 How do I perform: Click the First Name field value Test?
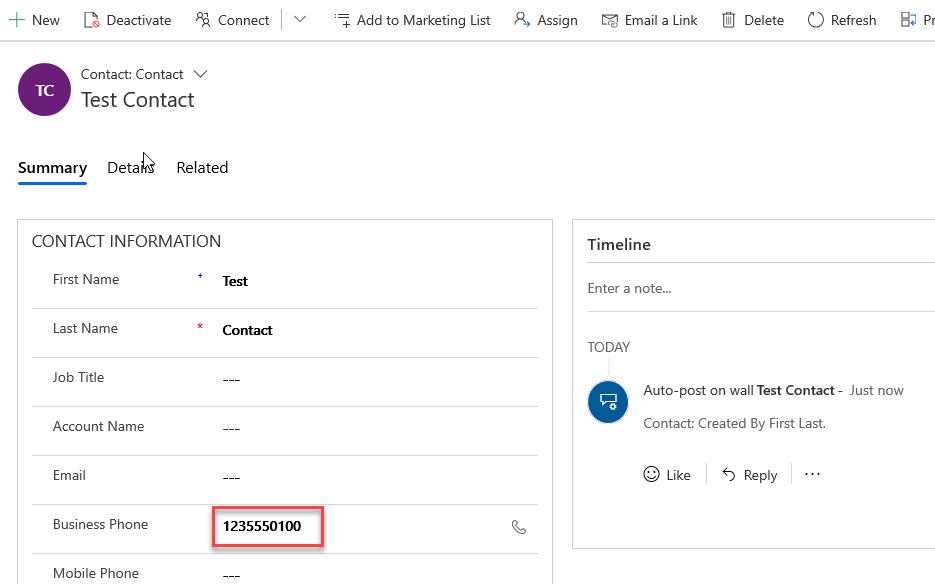click(235, 281)
